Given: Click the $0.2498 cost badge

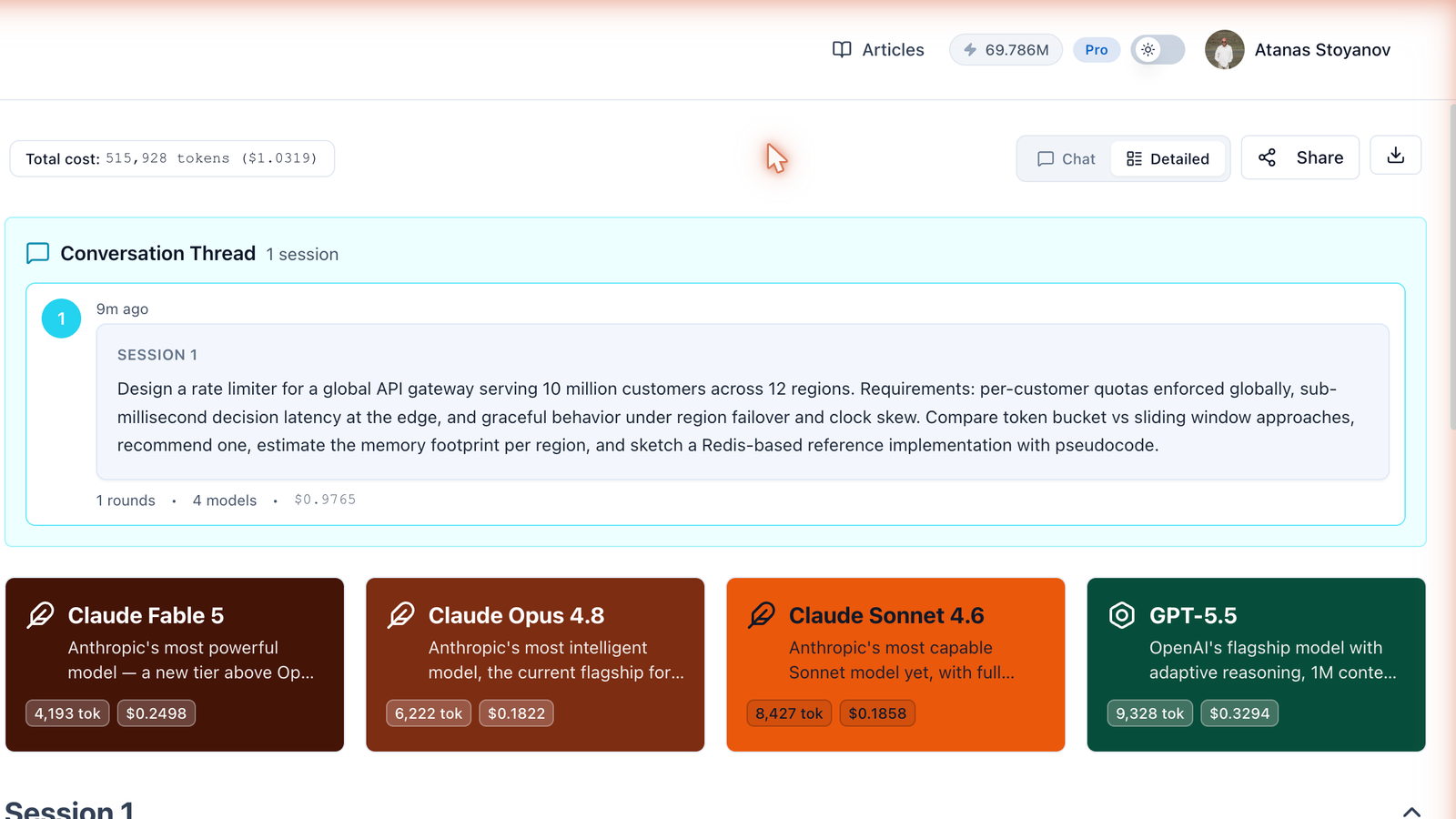Looking at the screenshot, I should [156, 713].
